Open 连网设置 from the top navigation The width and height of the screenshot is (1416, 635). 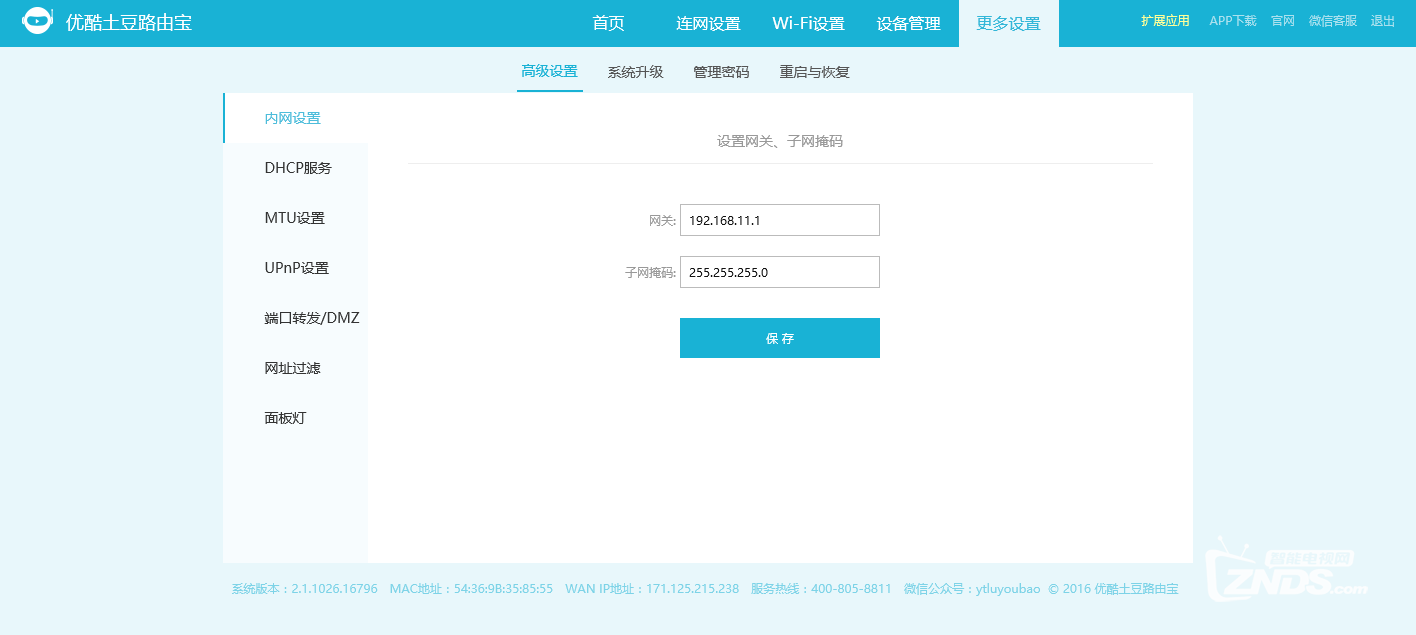pos(708,24)
